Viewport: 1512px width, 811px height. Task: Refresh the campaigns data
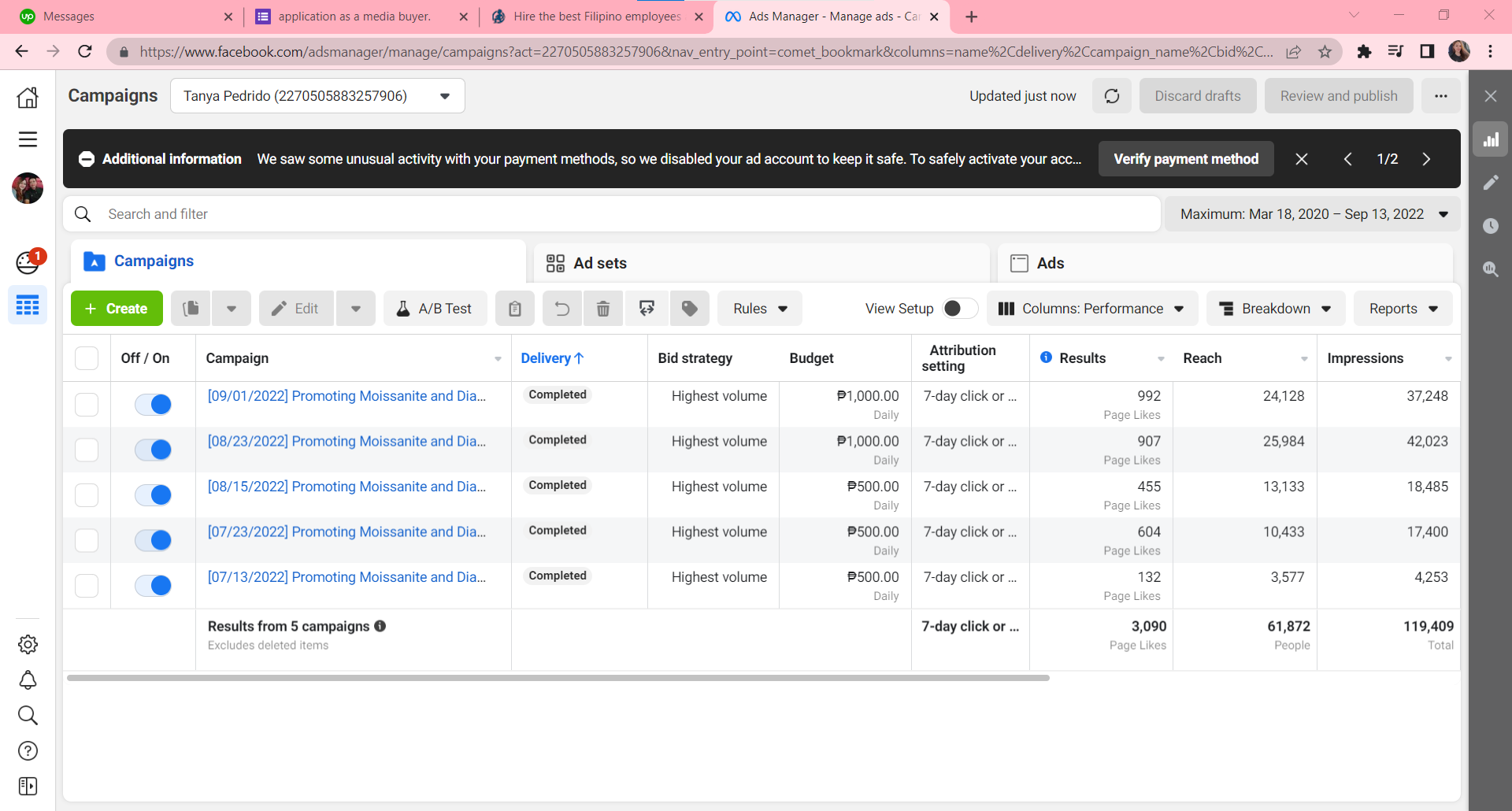(1112, 96)
